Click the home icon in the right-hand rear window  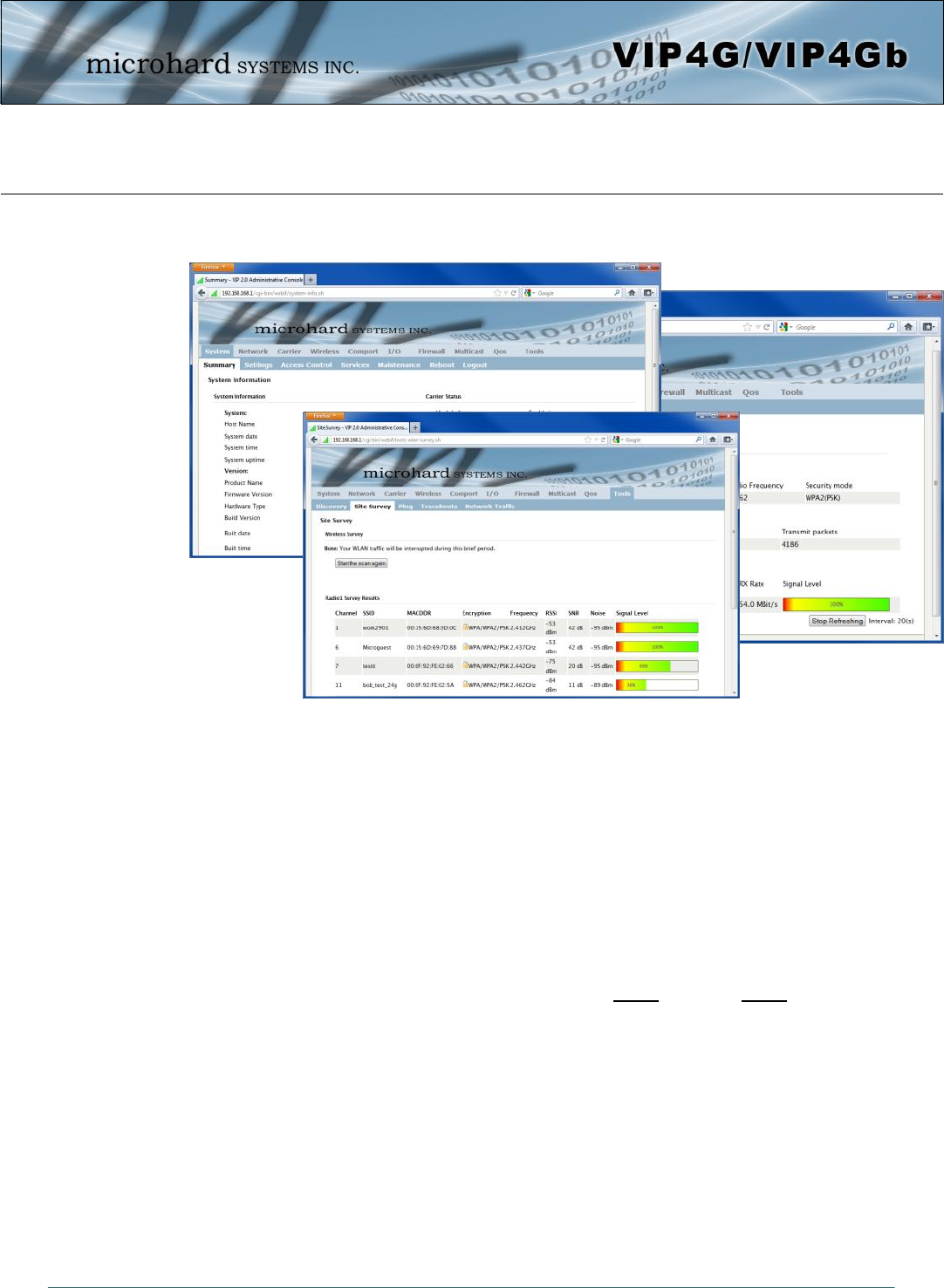(x=908, y=326)
